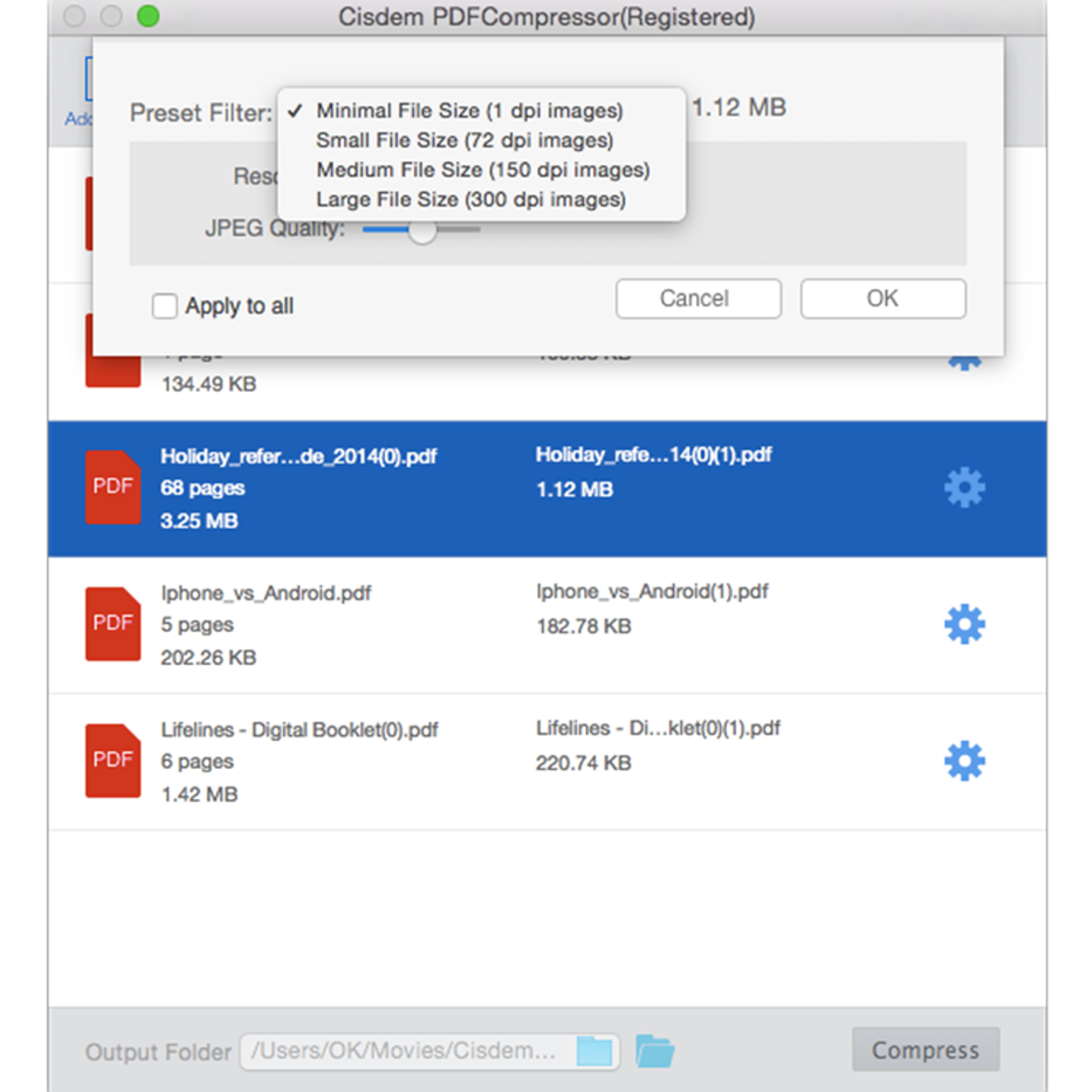Click gear icon for Iphone_vs_Android.pdf
The width and height of the screenshot is (1092, 1092).
[x=964, y=624]
